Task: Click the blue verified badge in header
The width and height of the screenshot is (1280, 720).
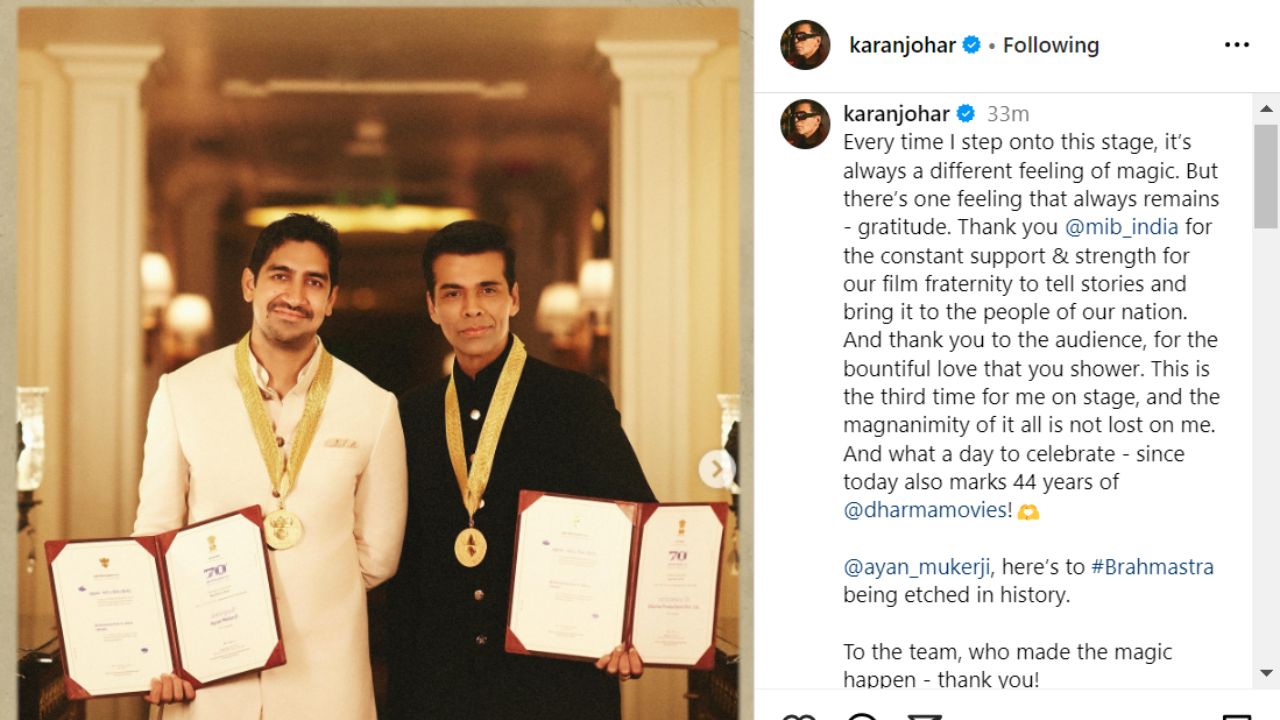Action: pos(971,45)
